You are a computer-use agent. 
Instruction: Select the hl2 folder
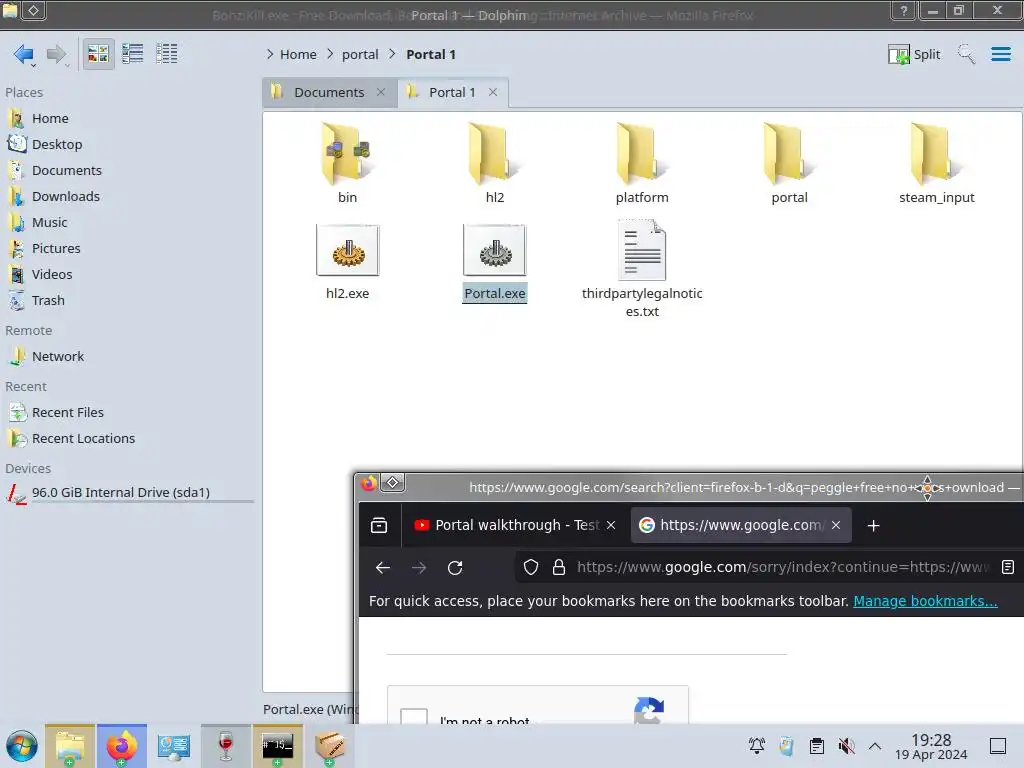point(494,163)
